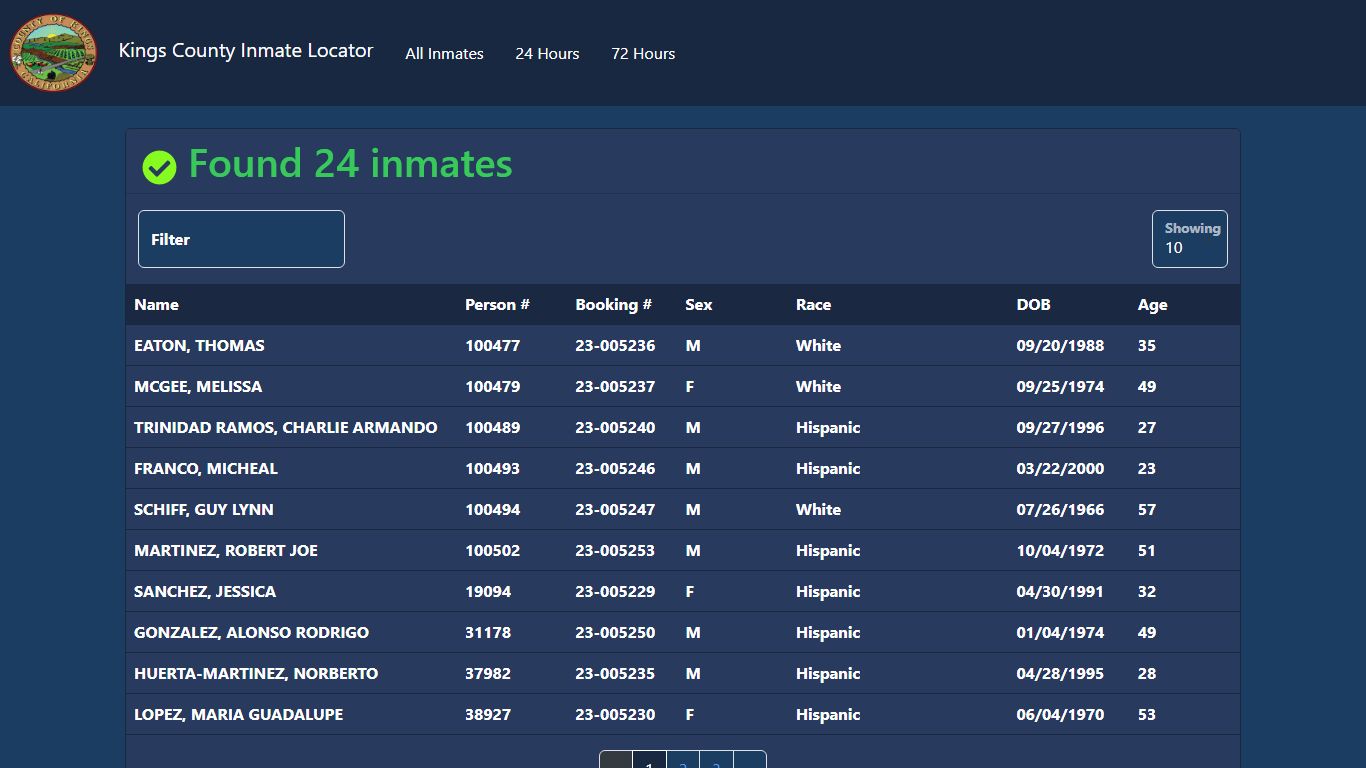
Task: Focus the Filter input field
Action: click(x=241, y=239)
